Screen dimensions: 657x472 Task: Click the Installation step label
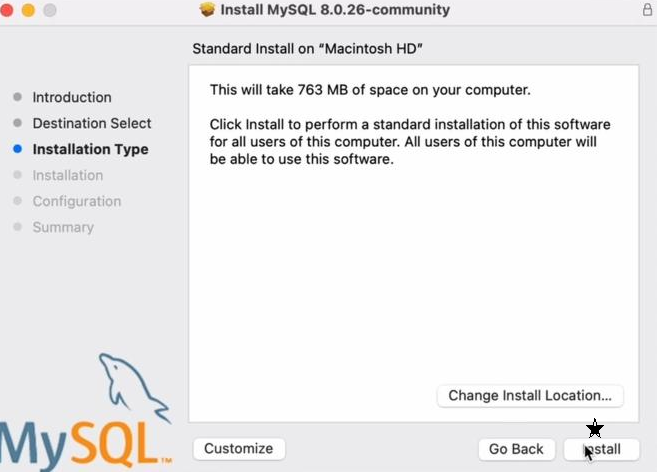tap(68, 175)
